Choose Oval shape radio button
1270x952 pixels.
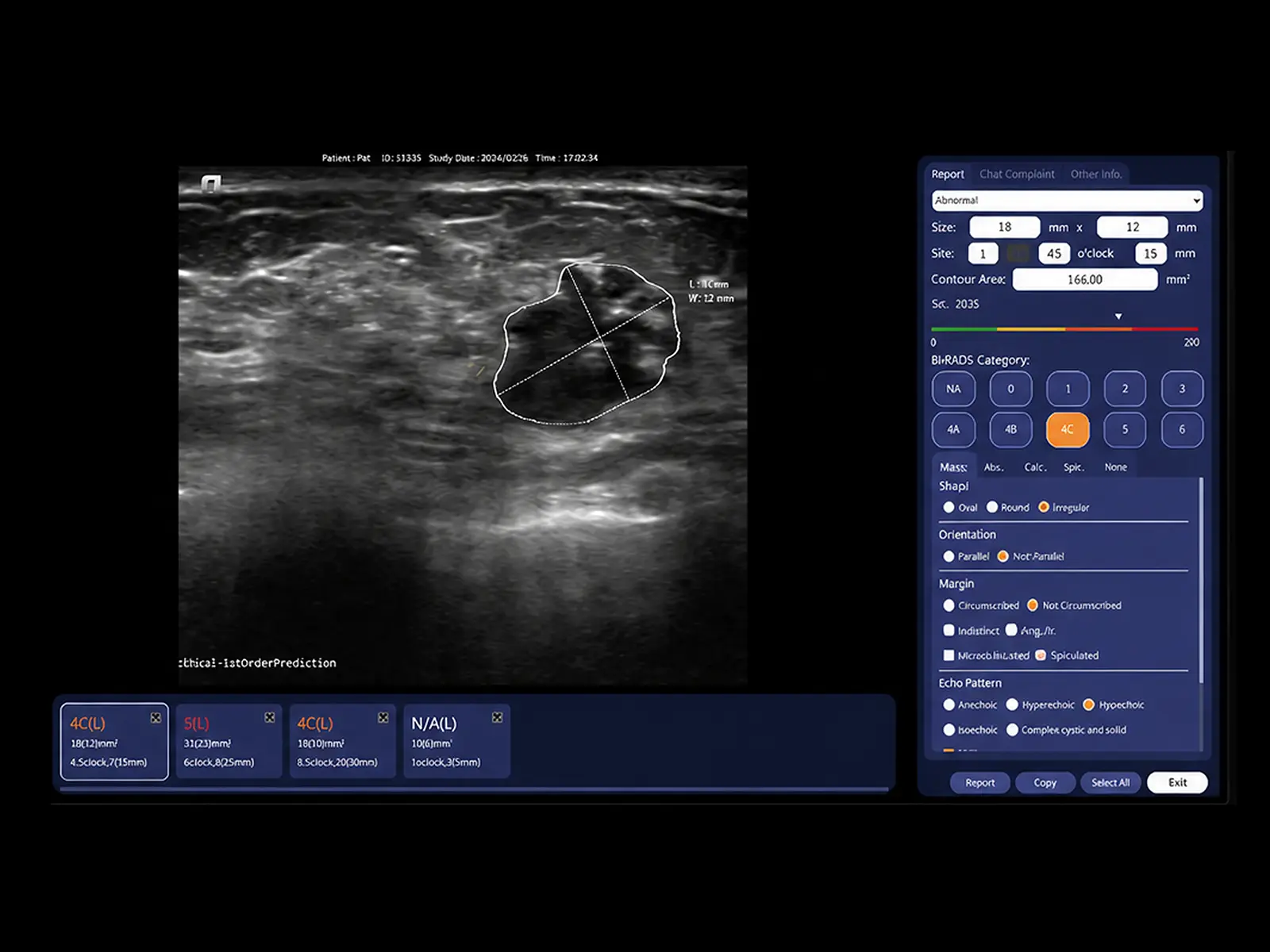pos(949,507)
